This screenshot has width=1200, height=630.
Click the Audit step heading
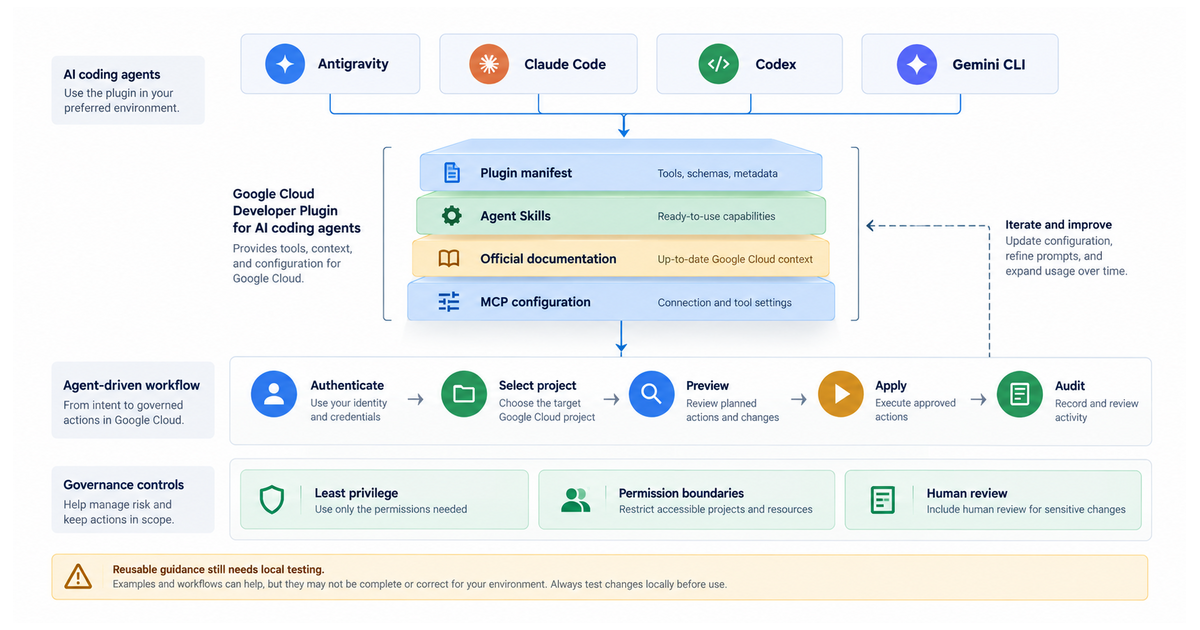[1070, 385]
